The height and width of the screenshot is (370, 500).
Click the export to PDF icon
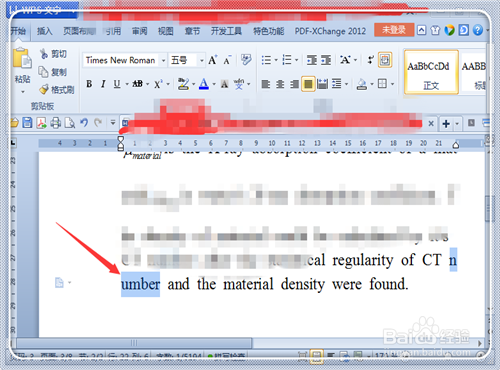[41, 123]
